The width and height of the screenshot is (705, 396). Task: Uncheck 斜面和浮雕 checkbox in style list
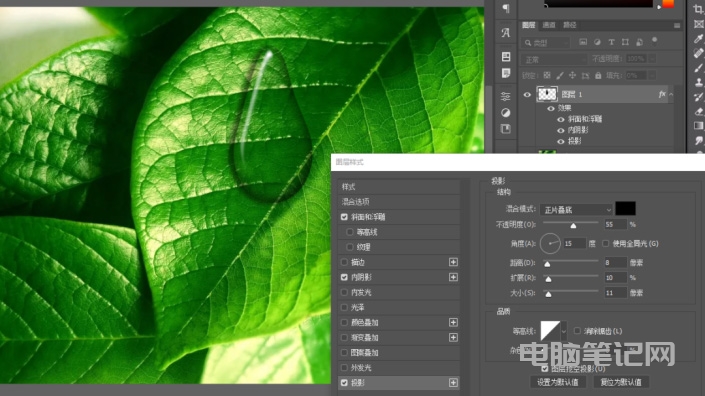(344, 217)
